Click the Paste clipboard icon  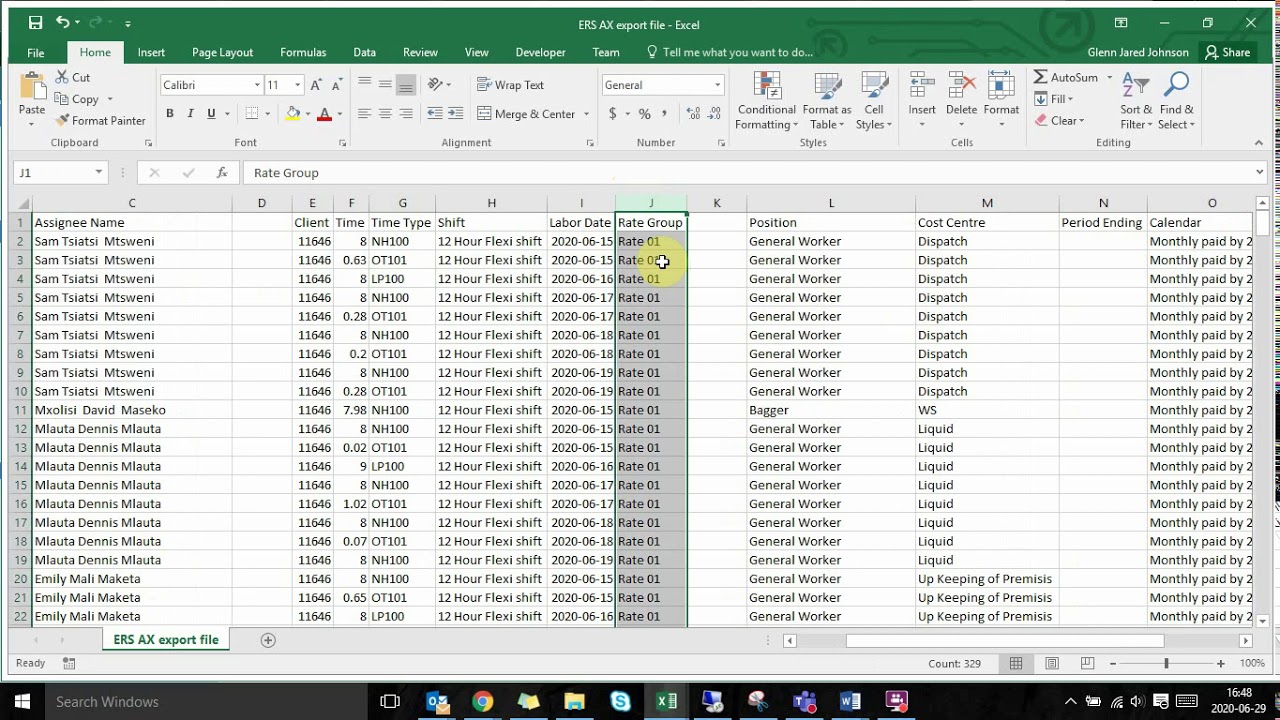32,87
